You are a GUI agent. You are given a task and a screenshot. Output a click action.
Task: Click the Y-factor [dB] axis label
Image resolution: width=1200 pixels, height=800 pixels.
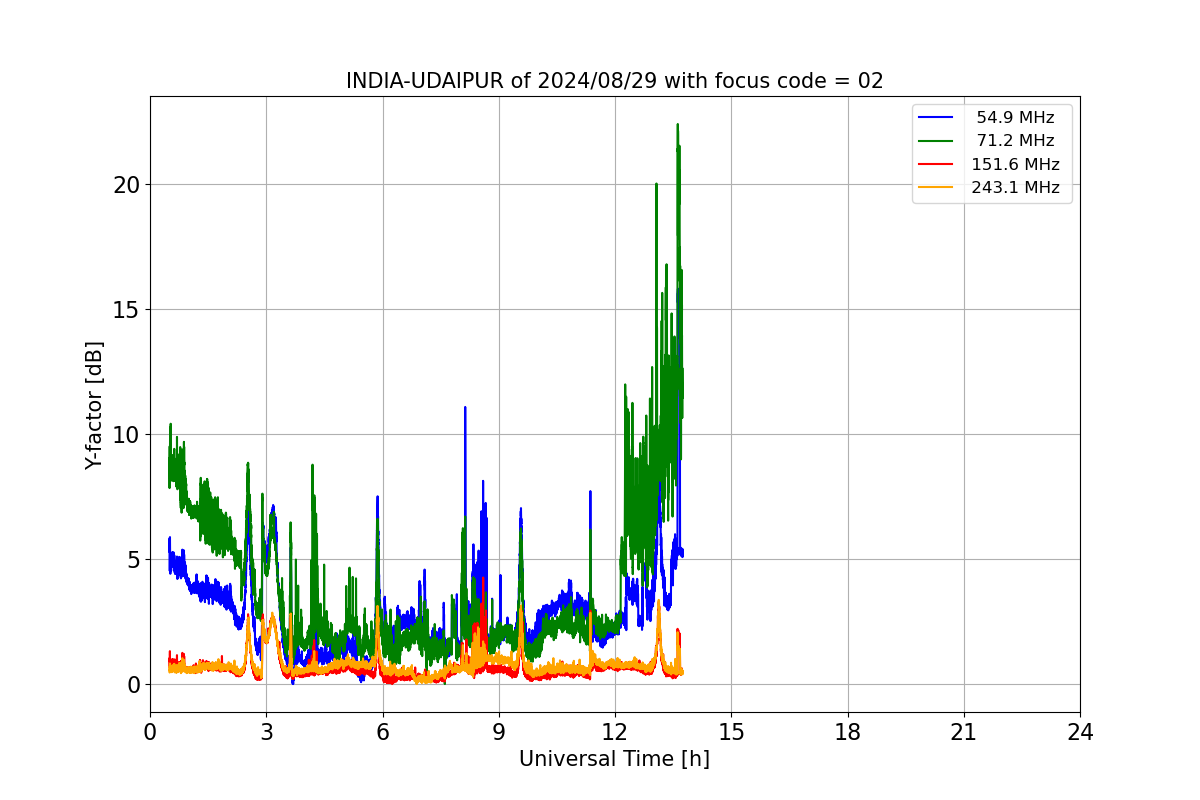(94, 404)
